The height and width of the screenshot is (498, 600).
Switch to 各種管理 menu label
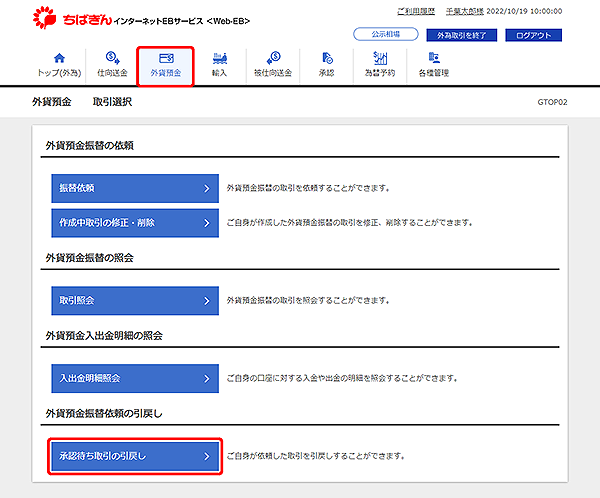434,73
